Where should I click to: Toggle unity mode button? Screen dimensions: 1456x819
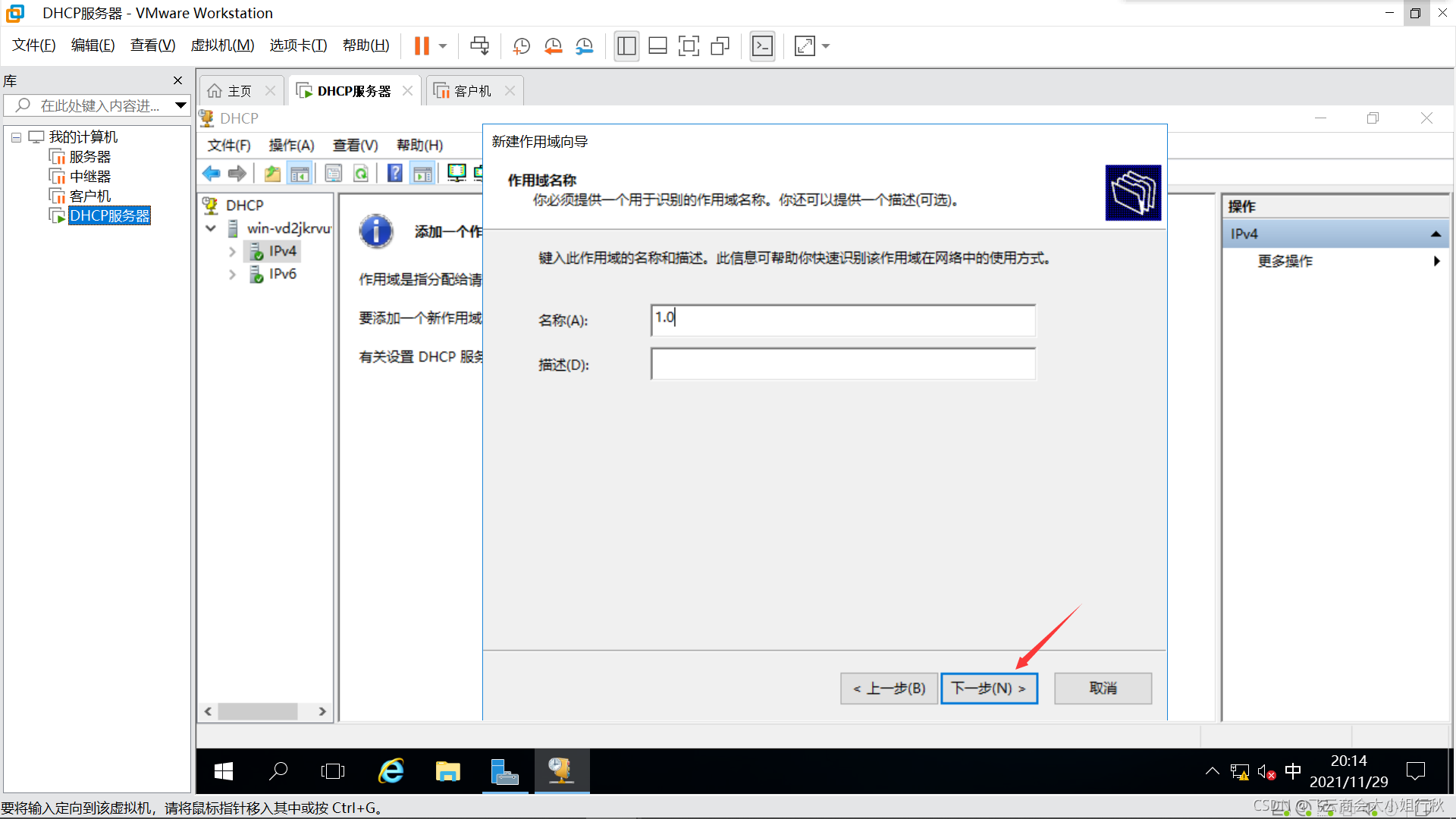click(x=720, y=46)
